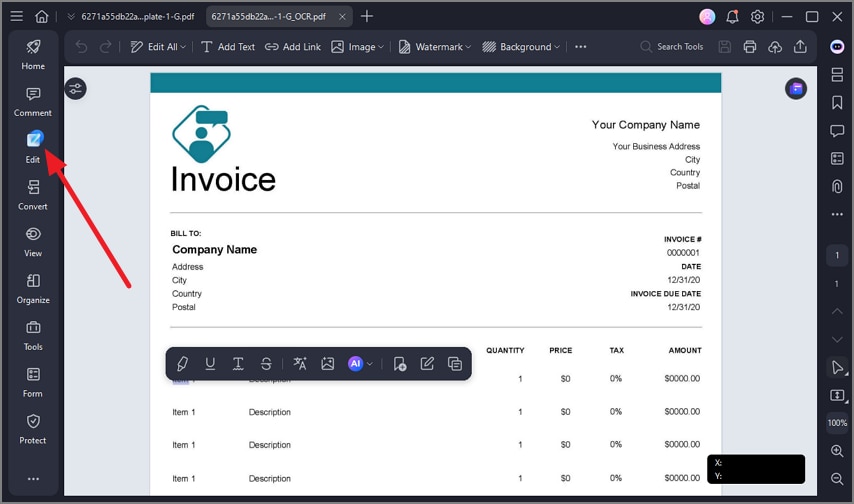This screenshot has width=854, height=504.
Task: Toggle the properties panel slider icon
Action: pos(76,89)
